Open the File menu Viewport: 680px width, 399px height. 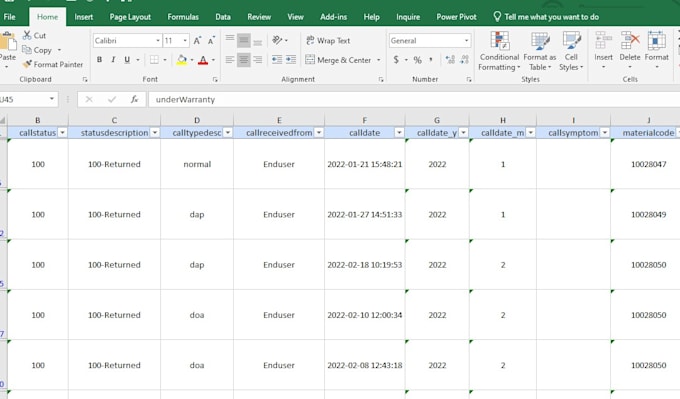click(x=9, y=17)
